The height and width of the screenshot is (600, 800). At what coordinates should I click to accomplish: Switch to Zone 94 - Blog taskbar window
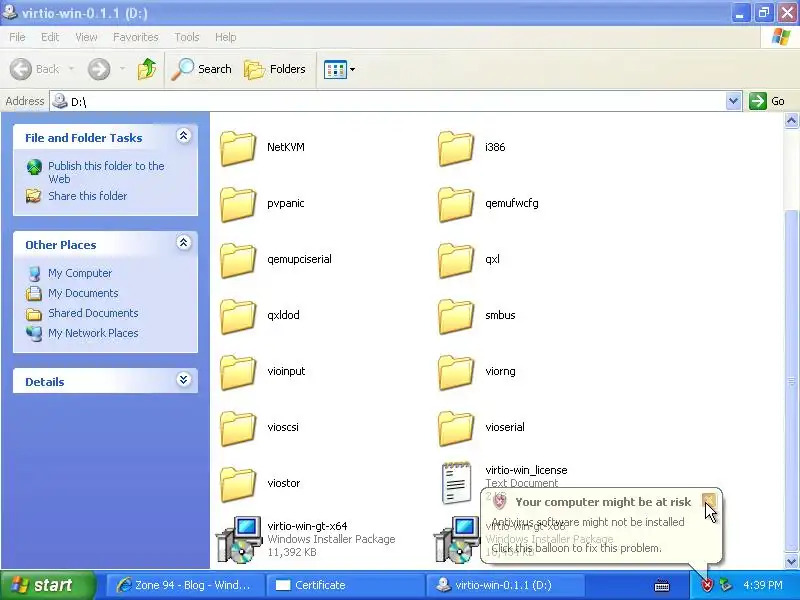[x=185, y=585]
